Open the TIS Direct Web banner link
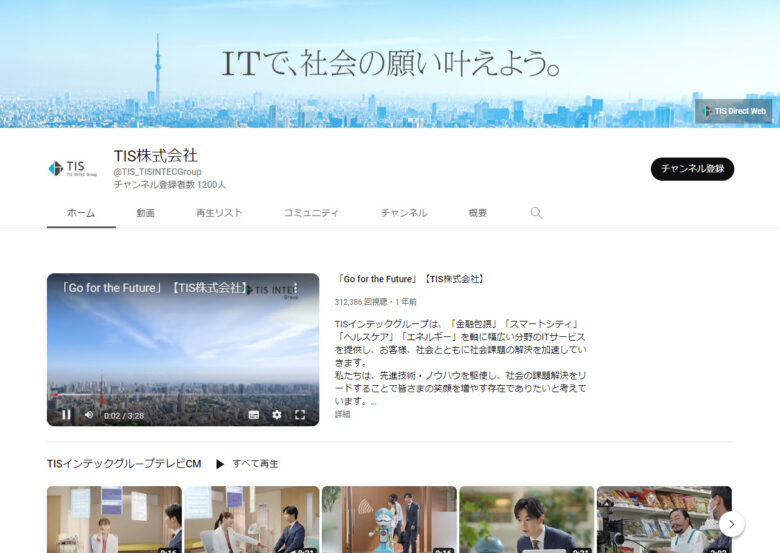 click(734, 111)
